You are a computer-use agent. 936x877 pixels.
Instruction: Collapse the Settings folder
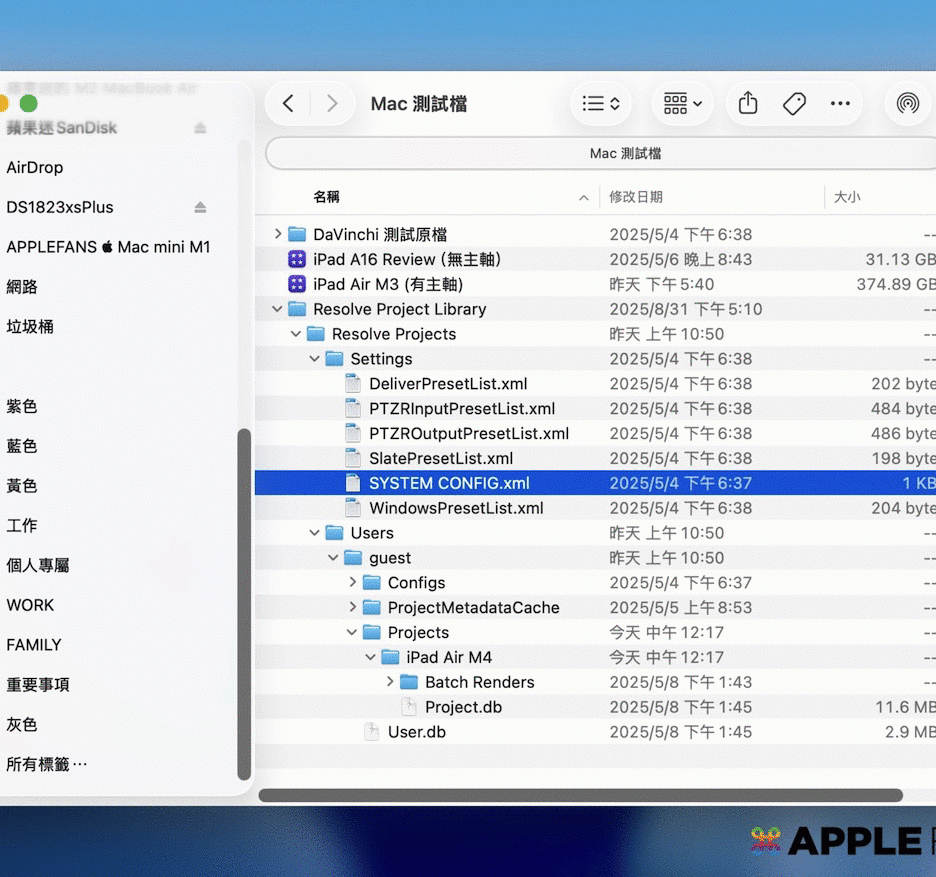coord(315,359)
